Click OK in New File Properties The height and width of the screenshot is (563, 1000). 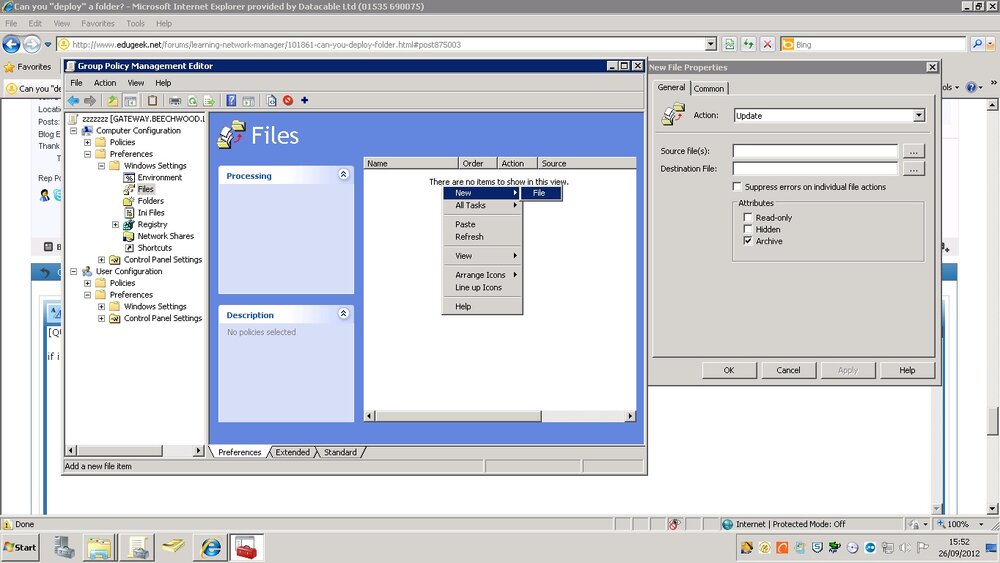pos(729,370)
